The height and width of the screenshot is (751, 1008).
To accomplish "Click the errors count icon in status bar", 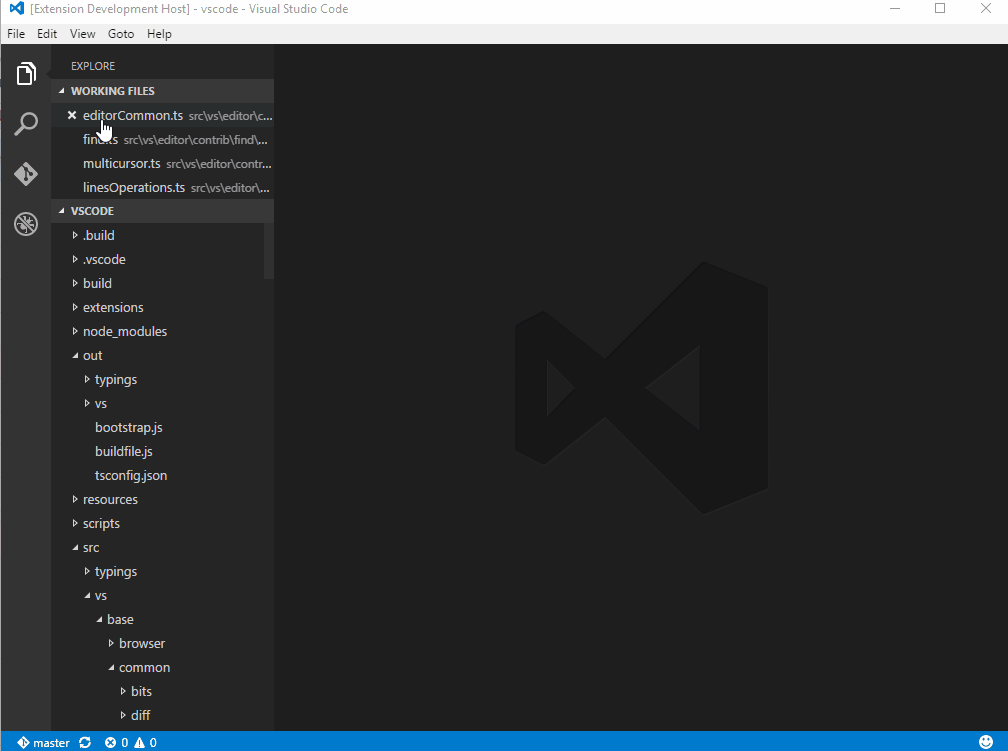I will pos(111,743).
